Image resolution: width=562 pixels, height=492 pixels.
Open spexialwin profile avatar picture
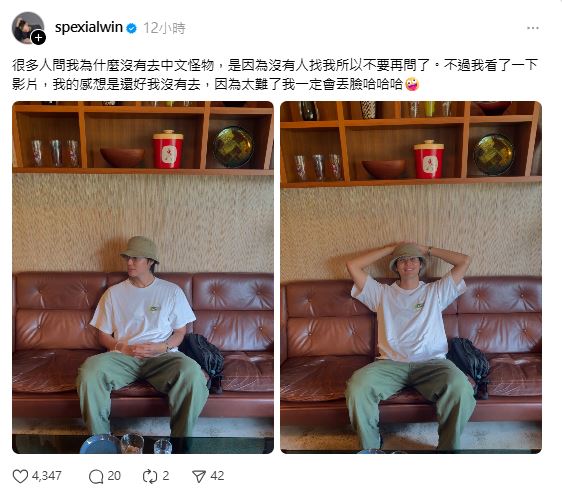pos(28,28)
